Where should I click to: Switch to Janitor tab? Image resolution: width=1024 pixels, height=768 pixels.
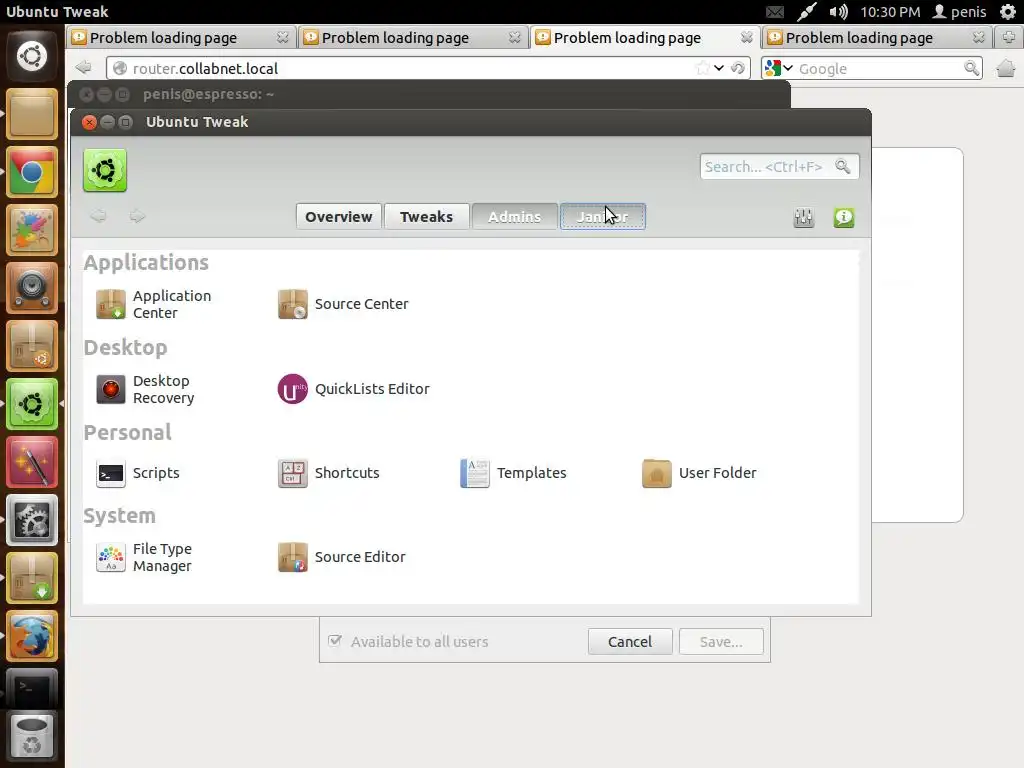tap(603, 217)
